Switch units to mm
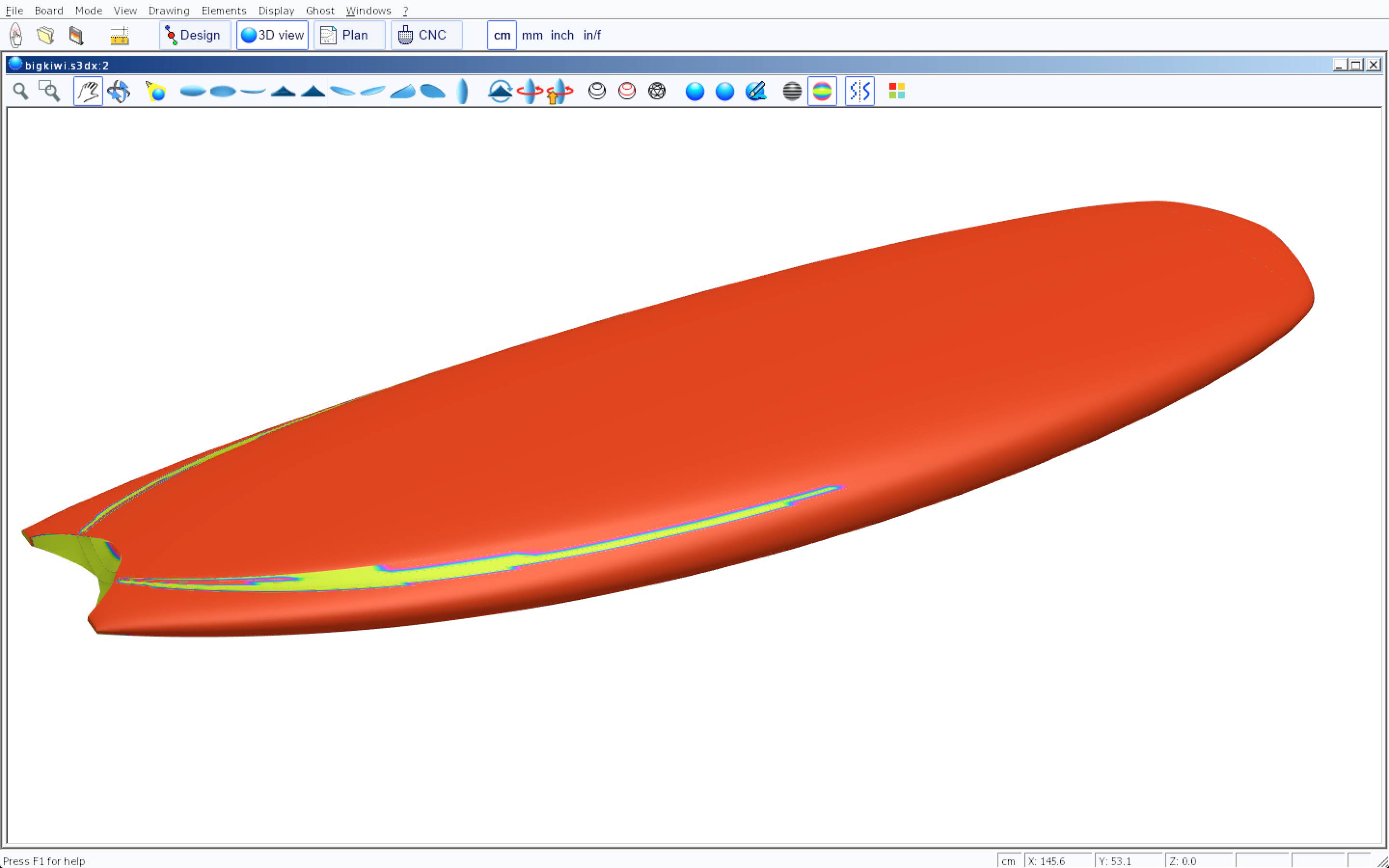Image resolution: width=1389 pixels, height=868 pixels. 532,36
